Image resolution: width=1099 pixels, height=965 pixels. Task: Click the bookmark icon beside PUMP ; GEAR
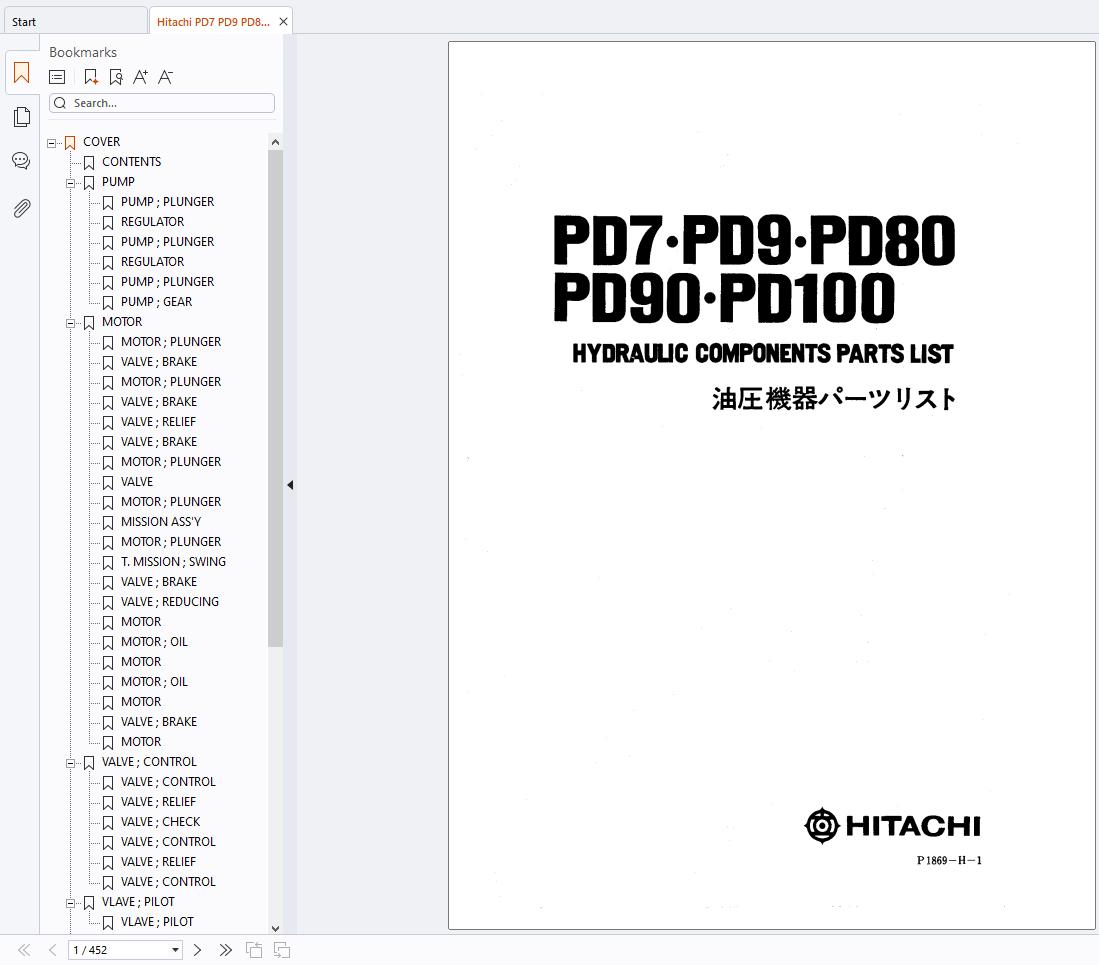[x=108, y=303]
